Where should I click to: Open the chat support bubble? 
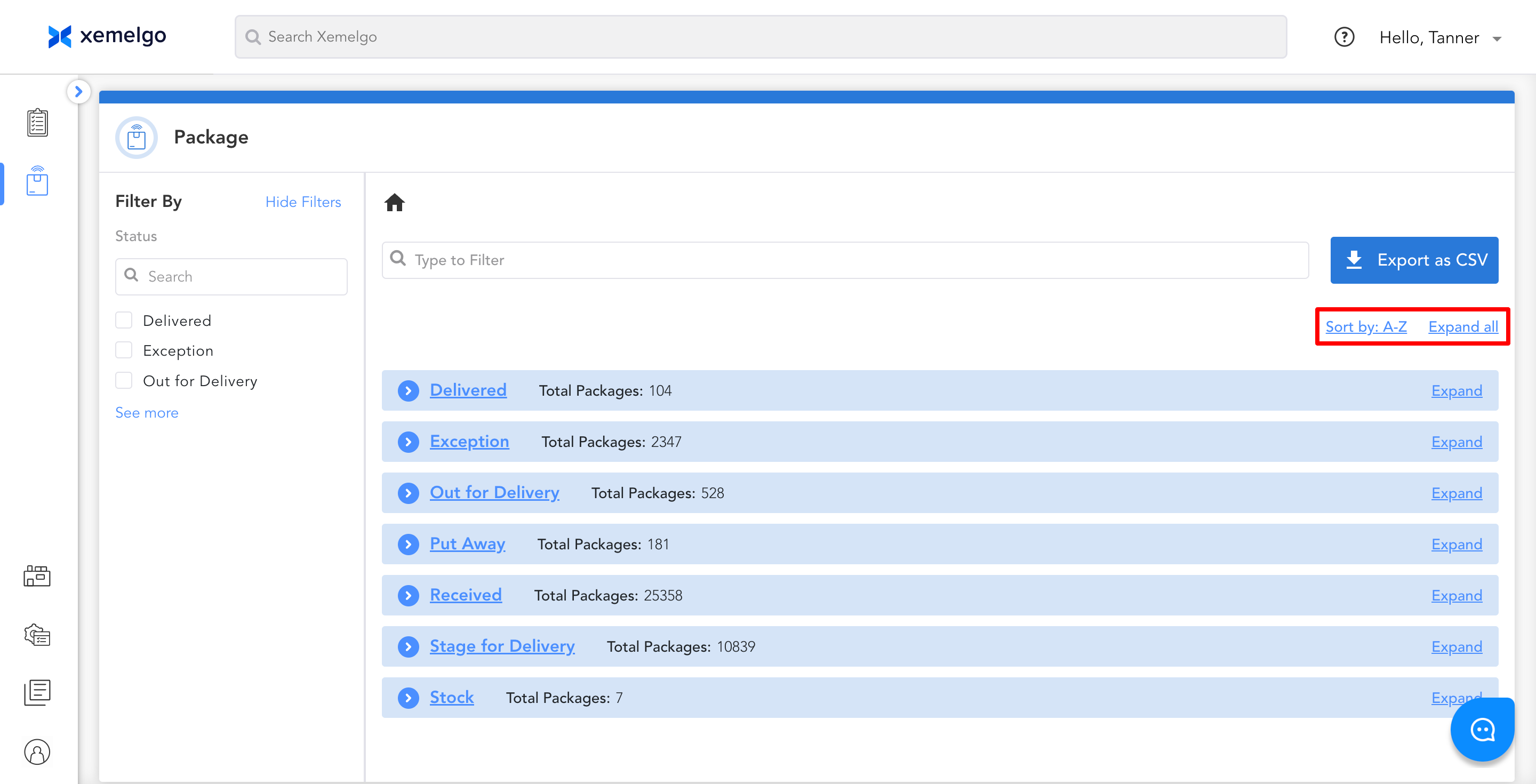click(x=1482, y=730)
